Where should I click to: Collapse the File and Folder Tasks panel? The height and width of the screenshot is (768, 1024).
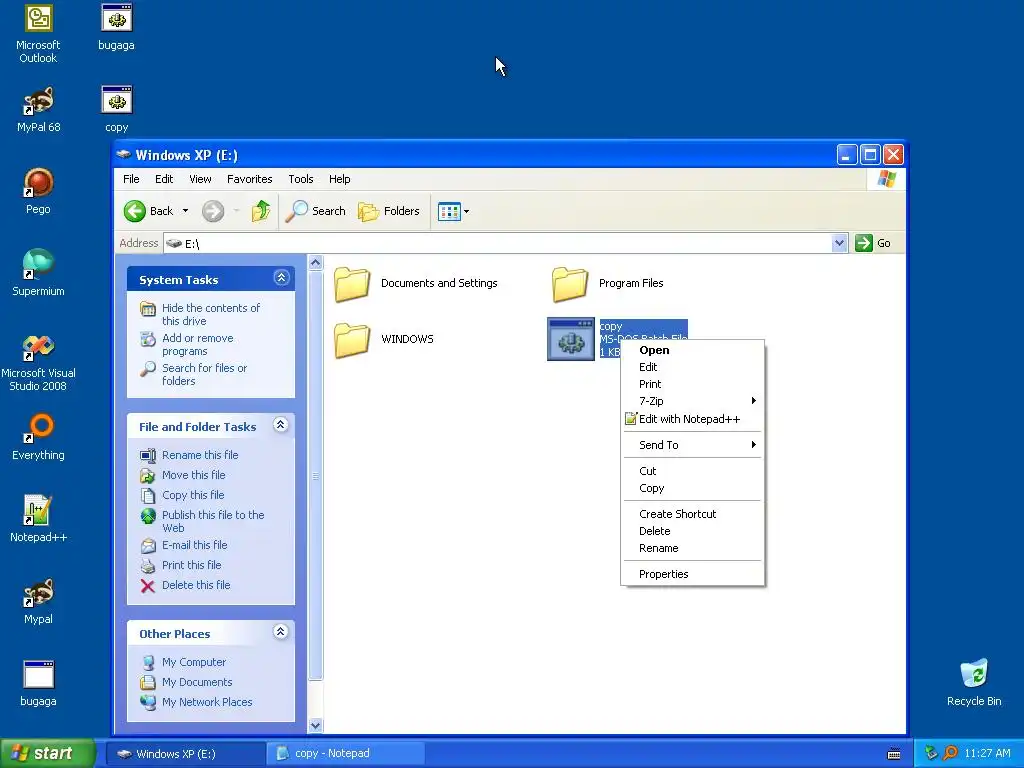coord(281,425)
